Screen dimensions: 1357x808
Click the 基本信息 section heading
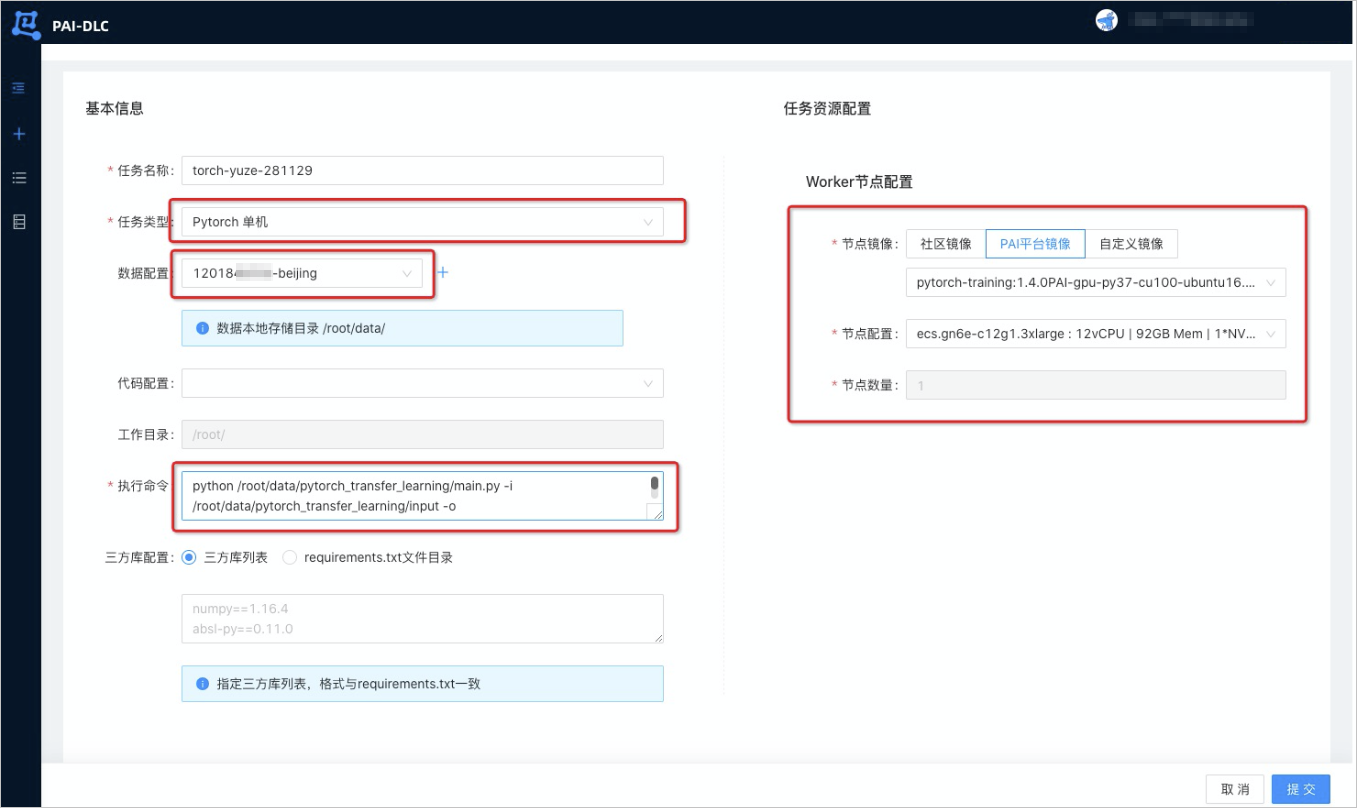(x=114, y=108)
